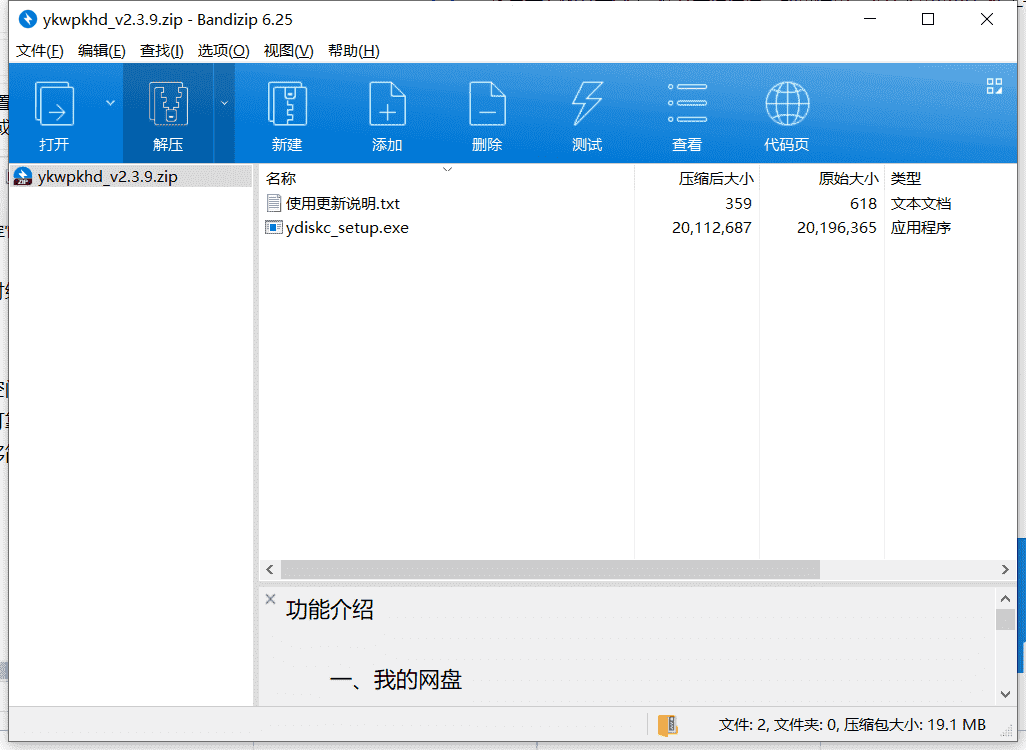Click the preview pane scroll down arrow
This screenshot has width=1026, height=750.
coord(1006,694)
